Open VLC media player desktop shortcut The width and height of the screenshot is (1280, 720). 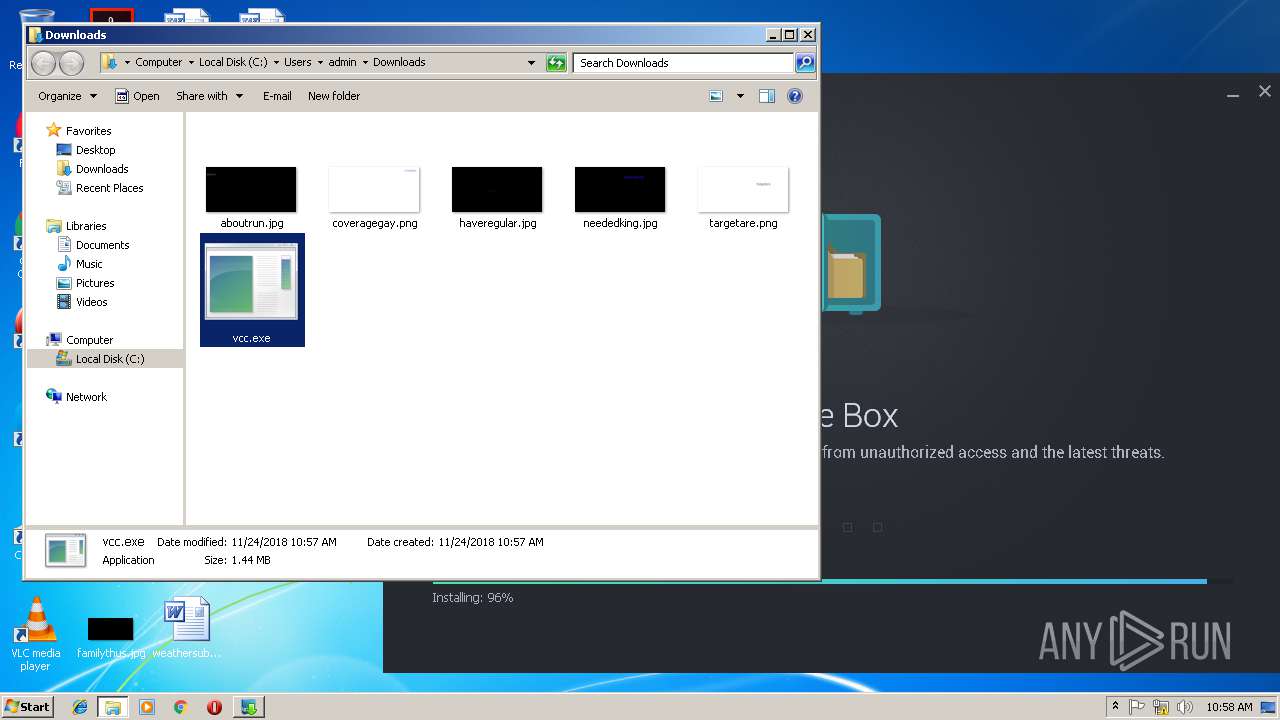tap(36, 634)
